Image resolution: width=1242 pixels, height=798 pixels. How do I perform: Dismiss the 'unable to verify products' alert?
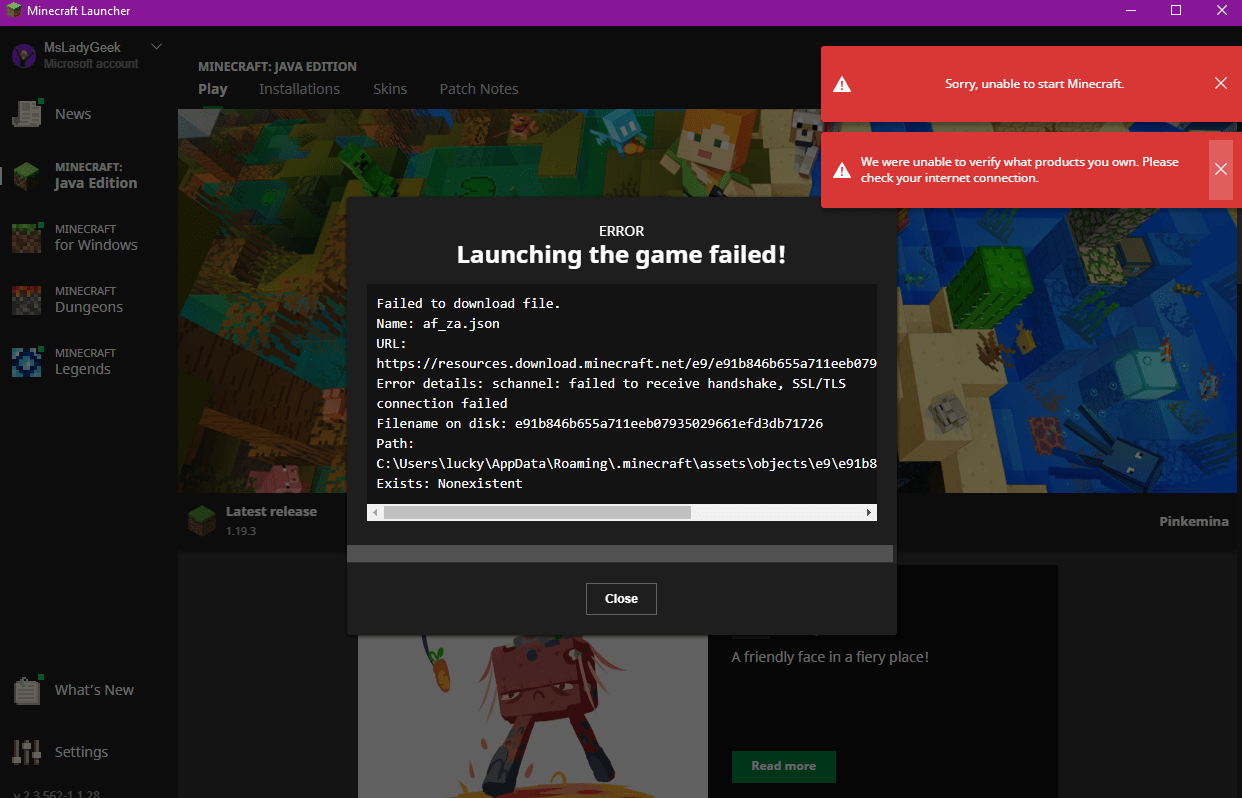coord(1220,170)
